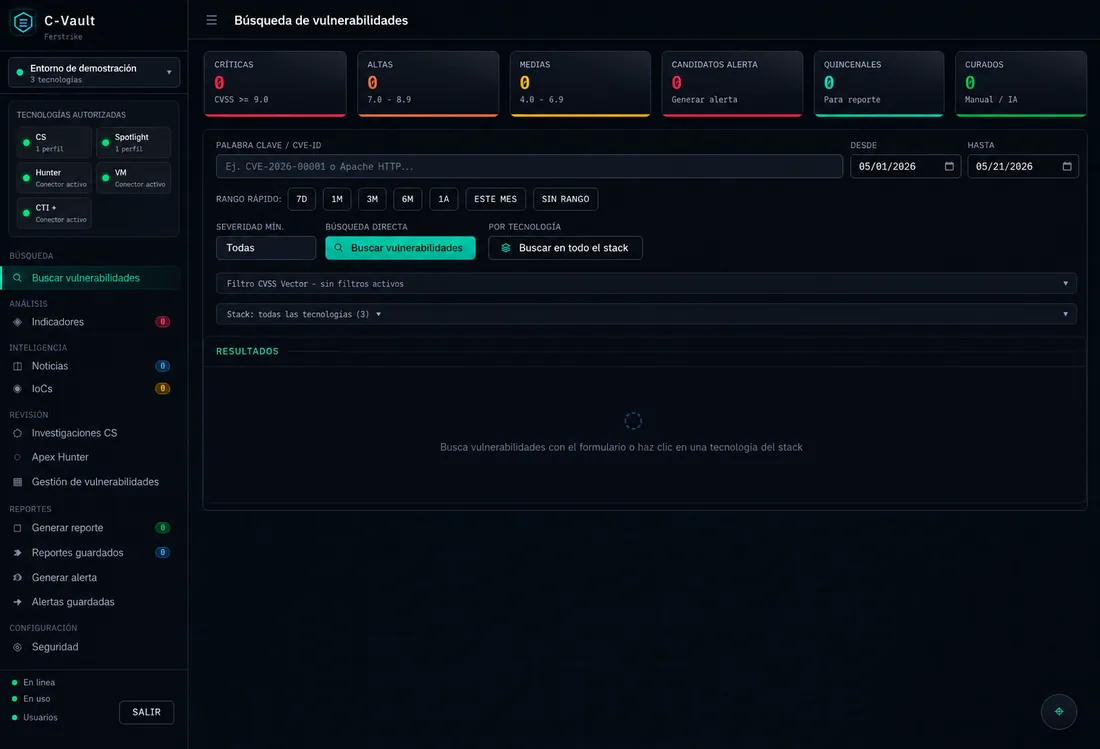The height and width of the screenshot is (749, 1100).
Task: Click the Hasta date field 05/21/2026
Action: (1023, 166)
